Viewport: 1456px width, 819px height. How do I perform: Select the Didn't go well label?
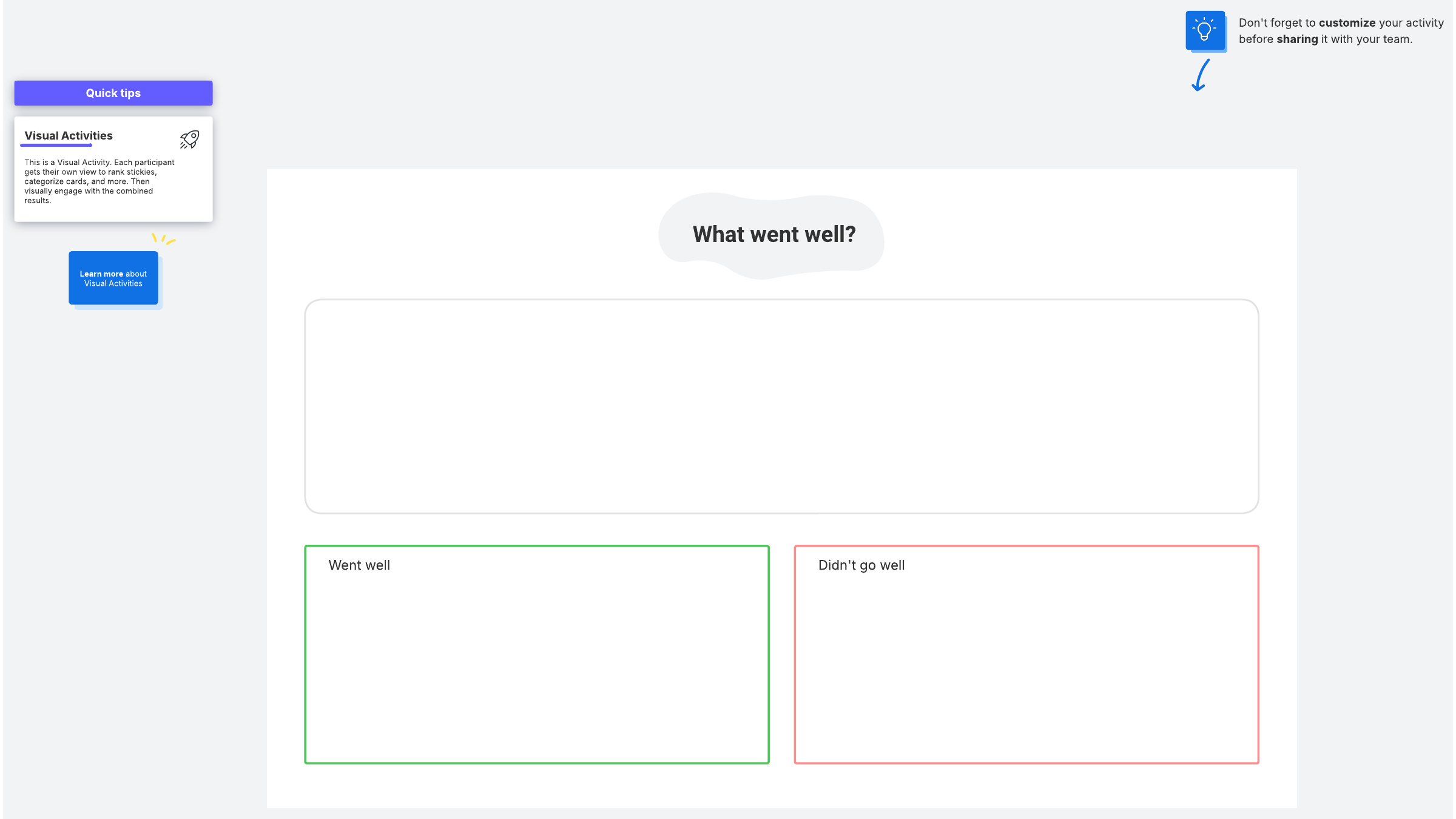click(x=861, y=565)
